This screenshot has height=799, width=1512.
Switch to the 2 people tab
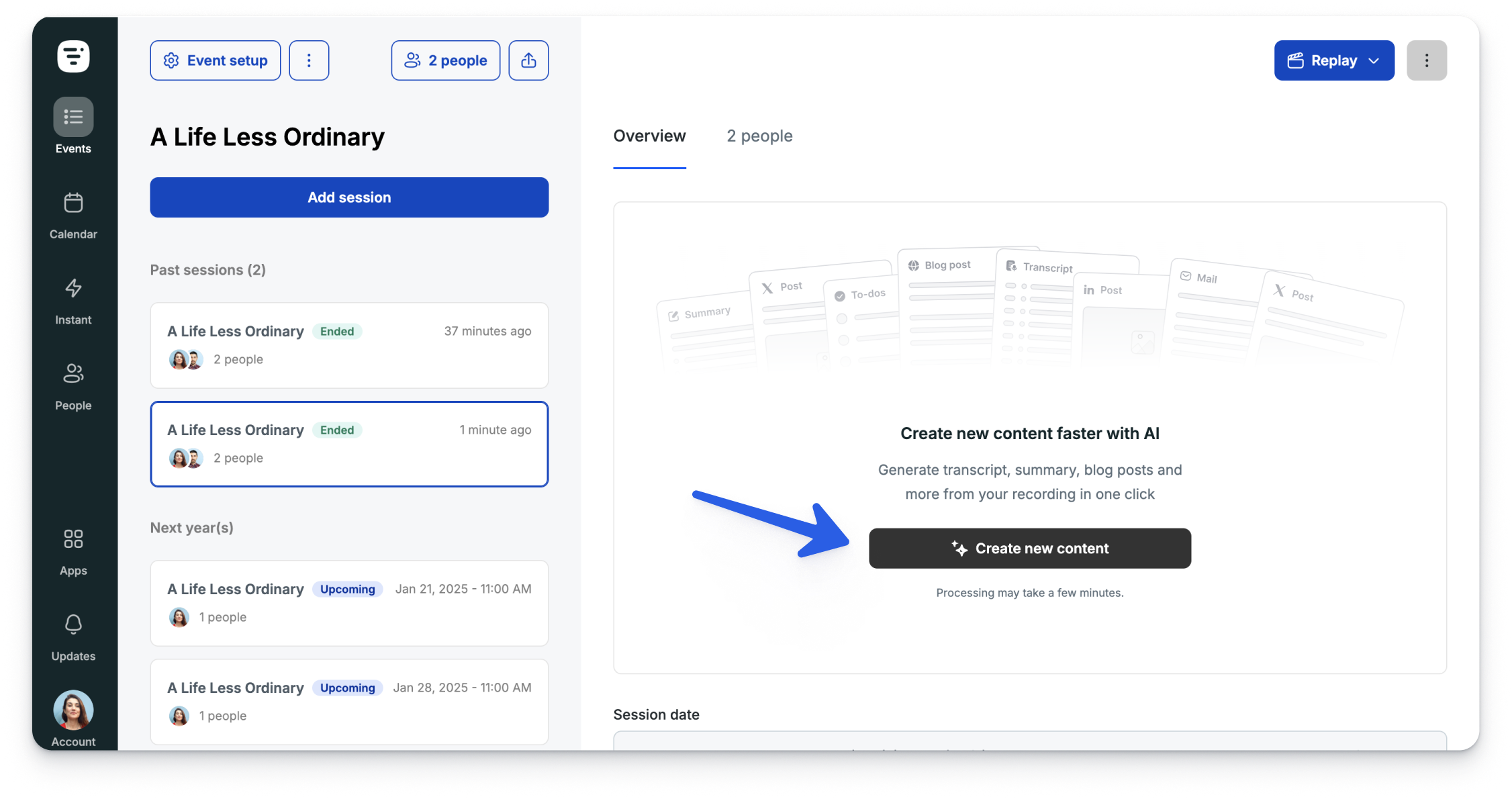[759, 136]
